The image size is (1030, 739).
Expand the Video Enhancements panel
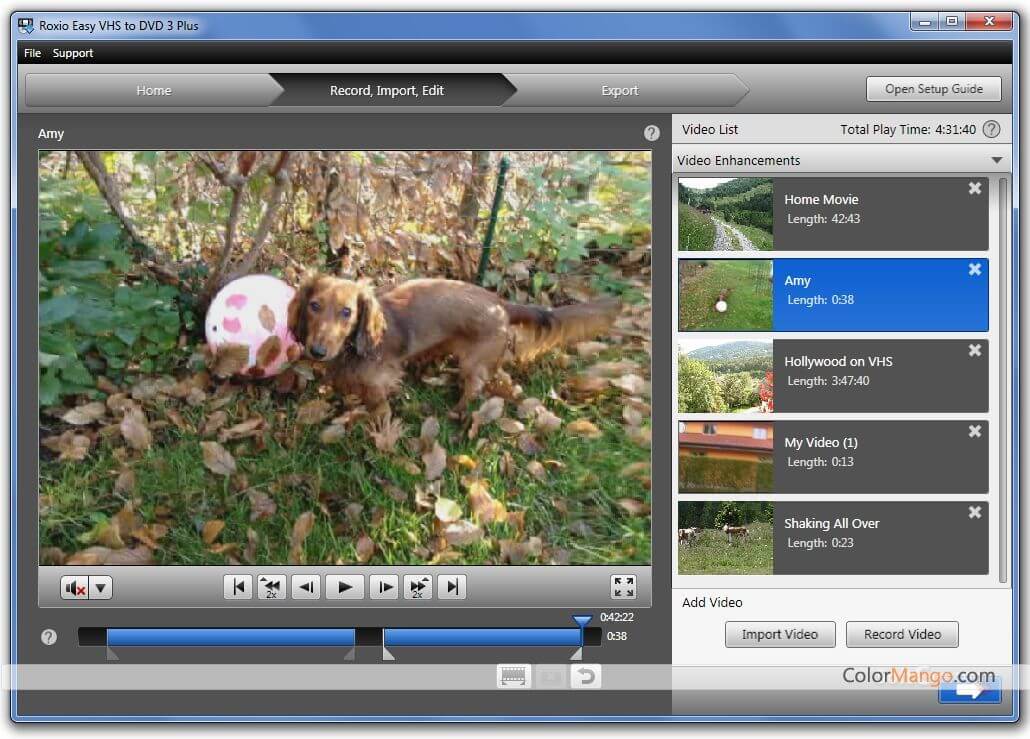[x=996, y=161]
